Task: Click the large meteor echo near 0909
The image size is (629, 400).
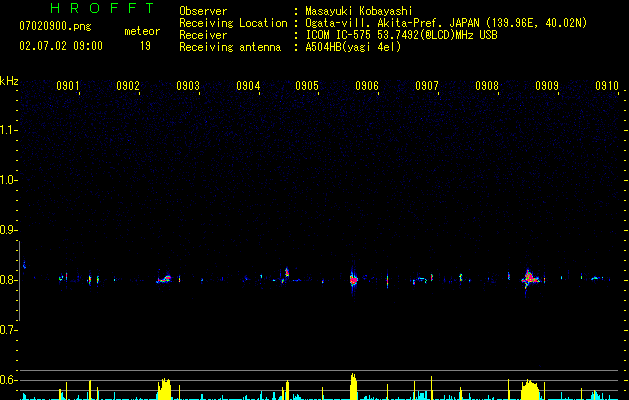Action: [x=530, y=278]
